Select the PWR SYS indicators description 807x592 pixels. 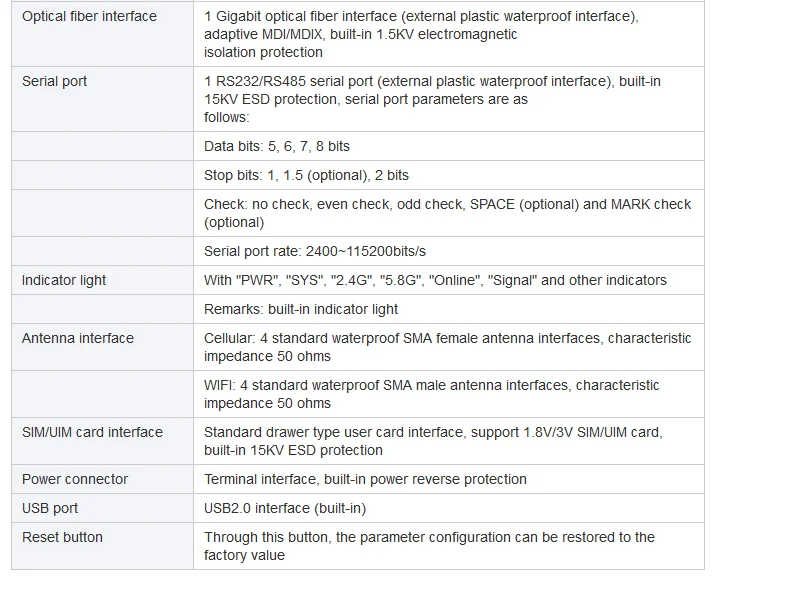coord(435,280)
